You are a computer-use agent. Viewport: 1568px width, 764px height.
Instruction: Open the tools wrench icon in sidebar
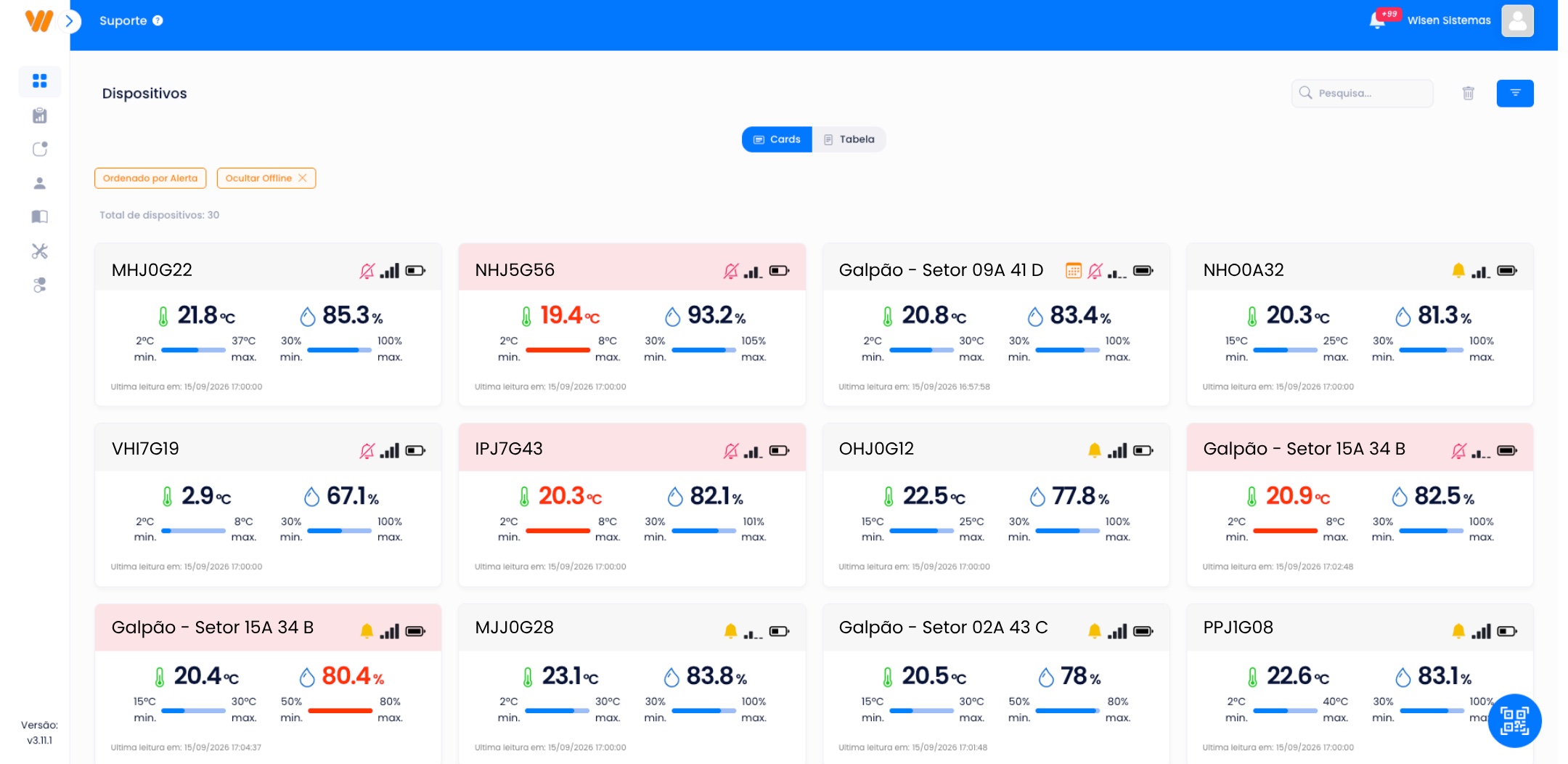tap(40, 251)
